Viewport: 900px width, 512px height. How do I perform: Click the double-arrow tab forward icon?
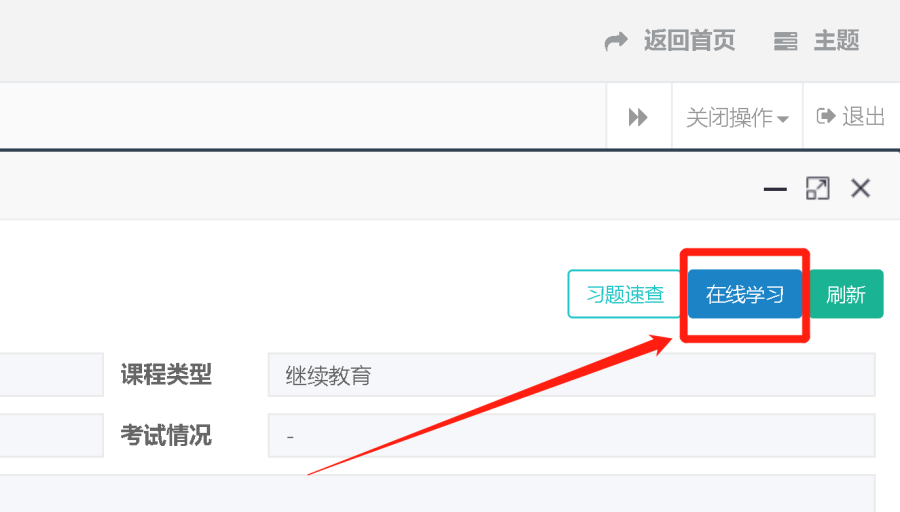638,117
